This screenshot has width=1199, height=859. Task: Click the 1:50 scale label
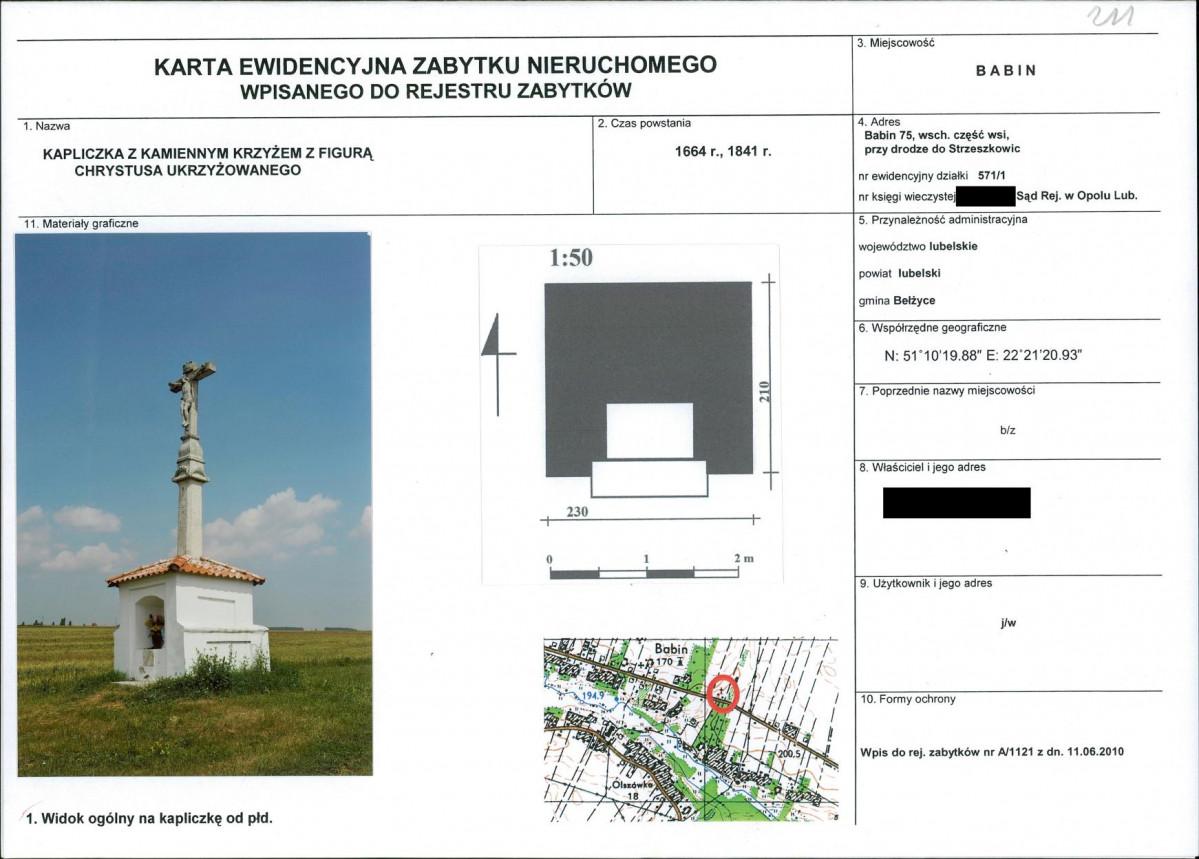click(571, 258)
